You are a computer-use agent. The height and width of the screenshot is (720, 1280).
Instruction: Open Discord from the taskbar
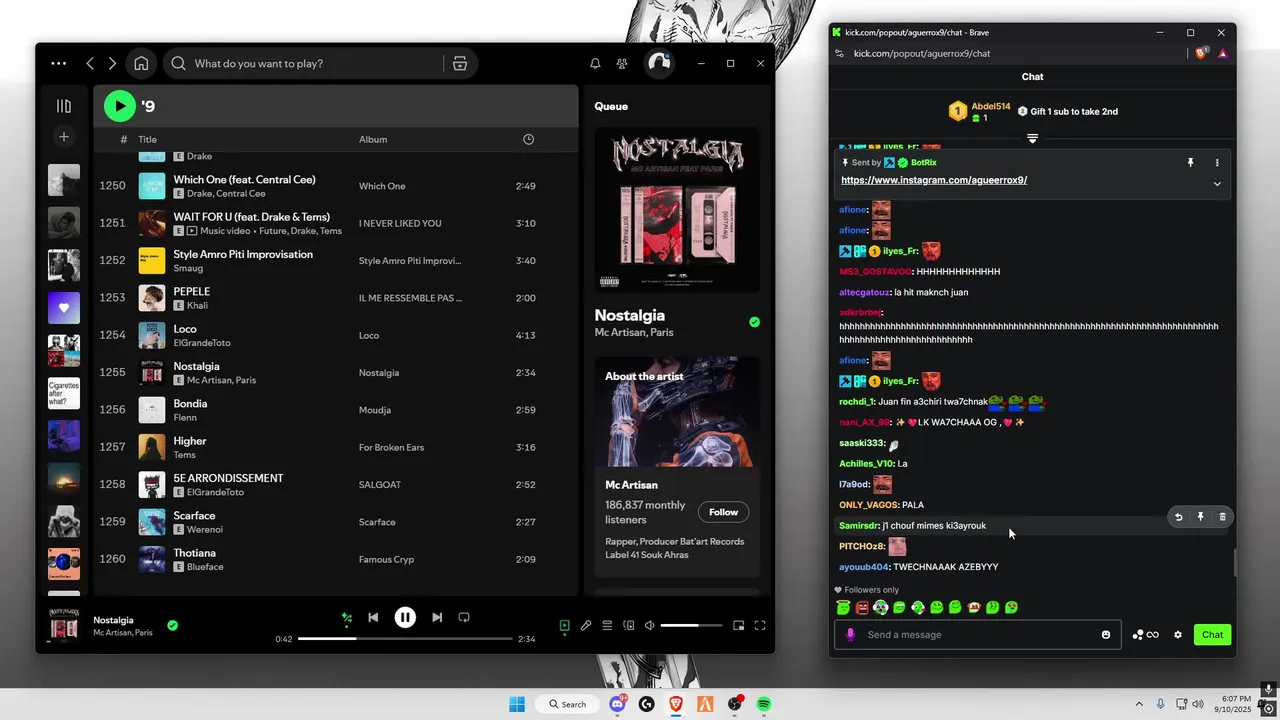coord(618,704)
